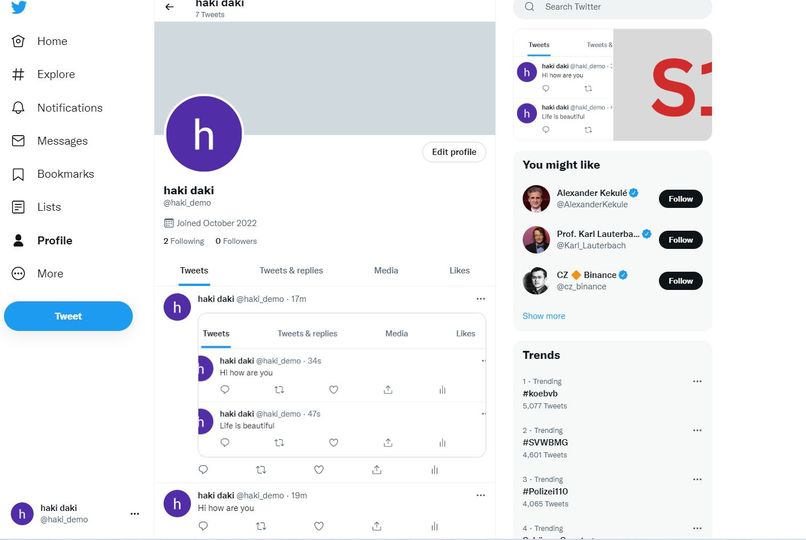View analytics of the 17m tweet

point(435,470)
